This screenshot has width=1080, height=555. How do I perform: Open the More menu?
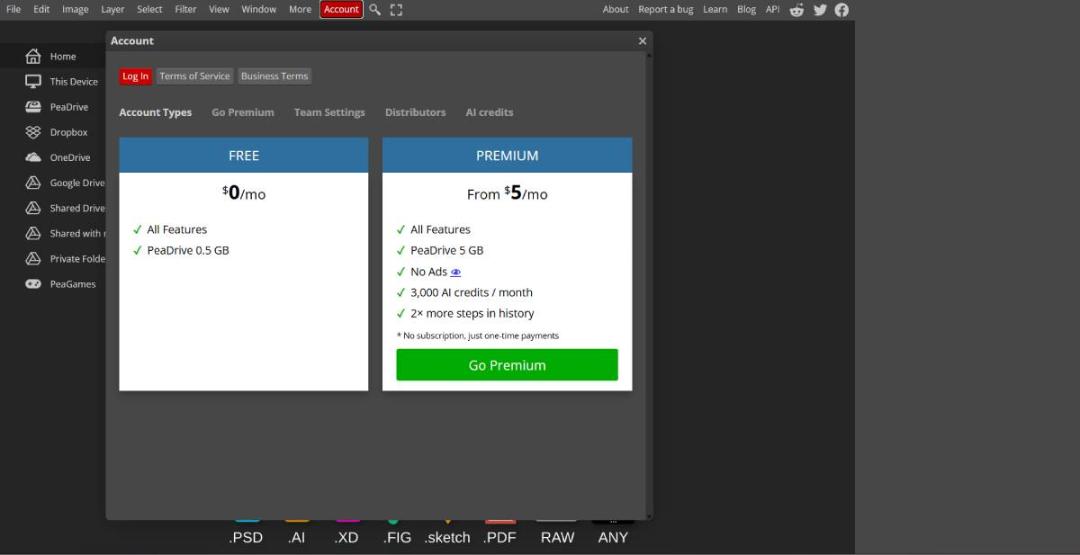pyautogui.click(x=300, y=10)
